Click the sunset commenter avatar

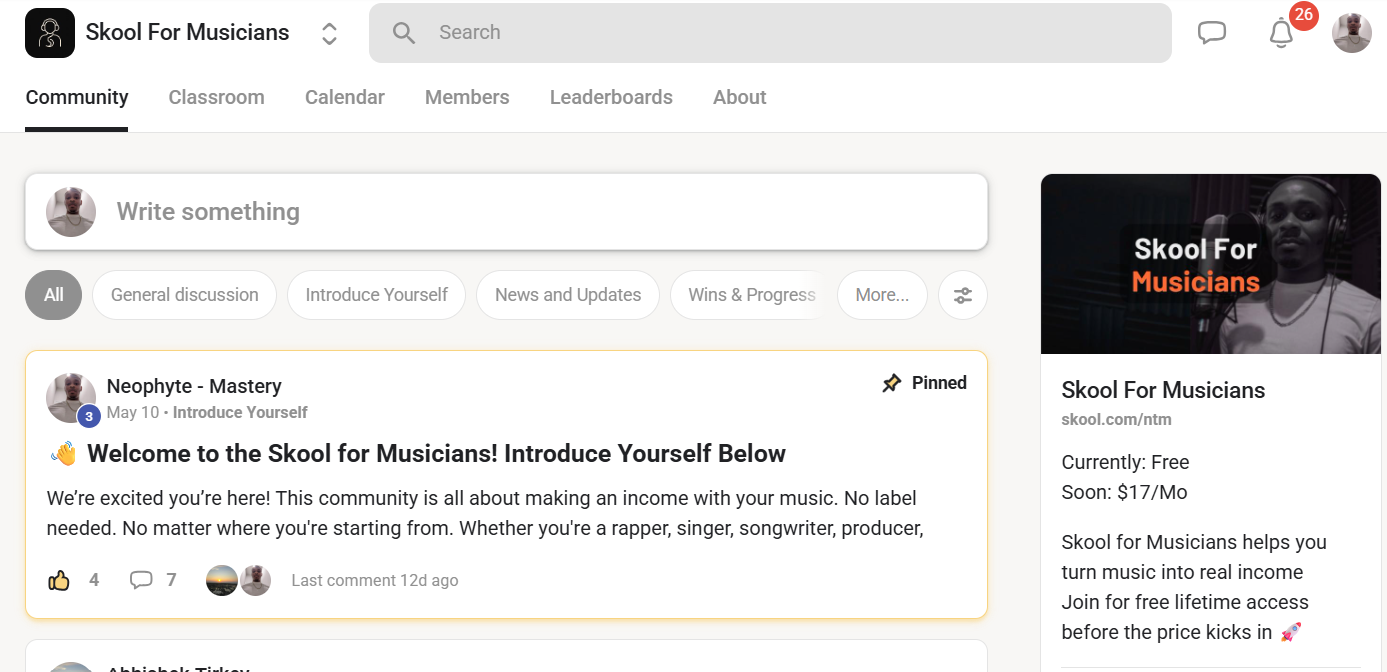tap(222, 580)
